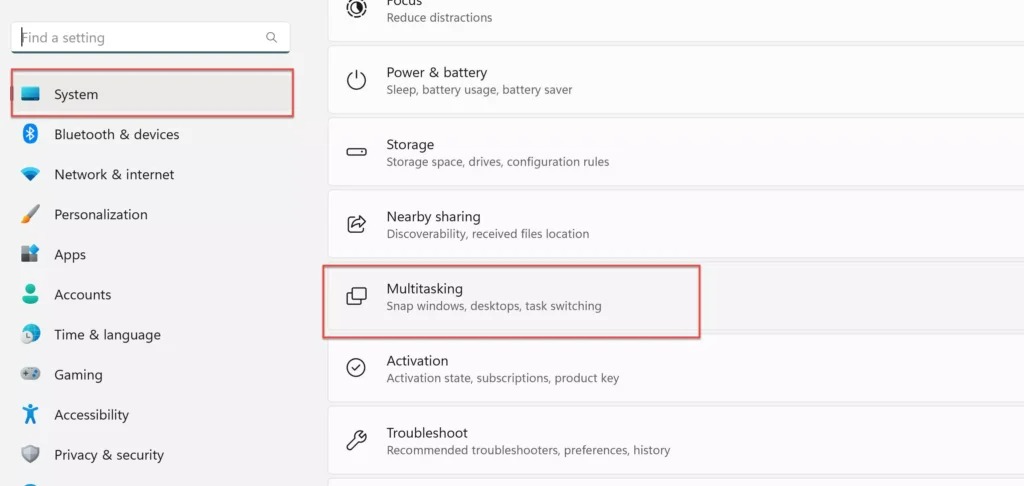The height and width of the screenshot is (486, 1024).
Task: Click the Gaming controller icon
Action: (x=30, y=374)
